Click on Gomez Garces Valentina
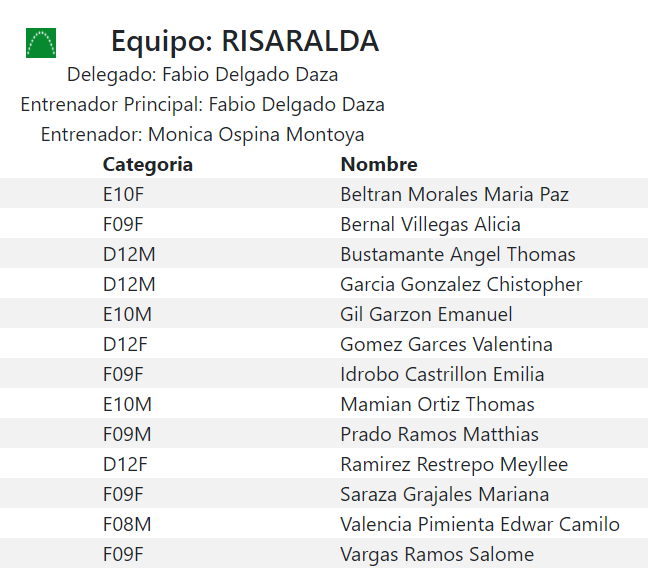The height and width of the screenshot is (582, 648). (x=446, y=345)
